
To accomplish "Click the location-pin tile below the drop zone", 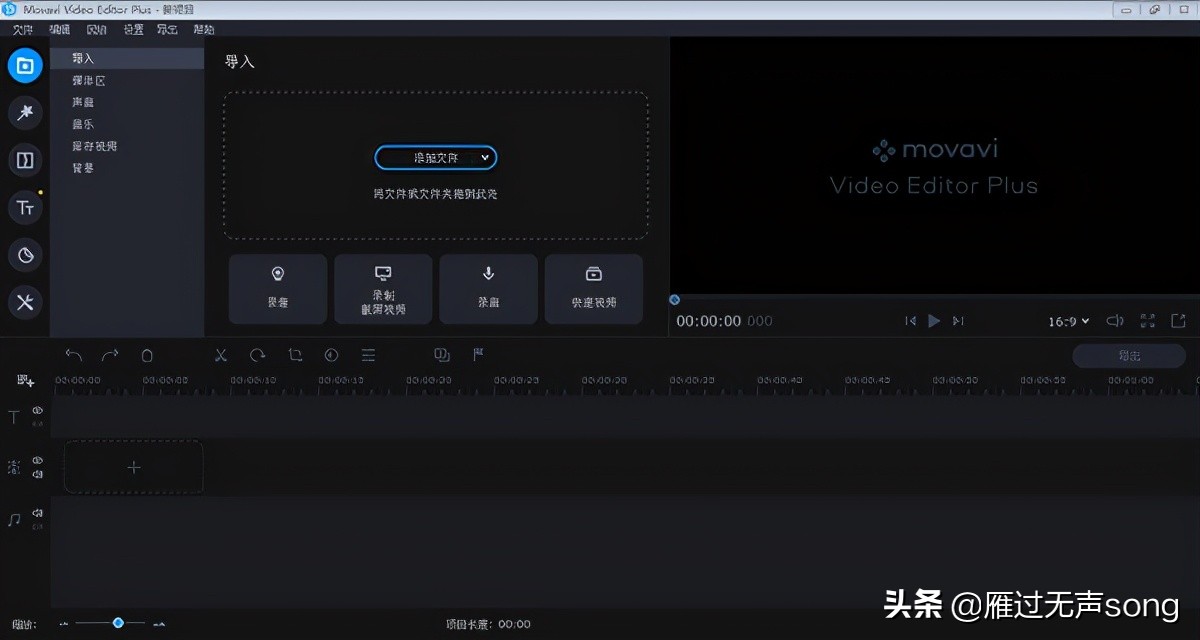I will point(278,289).
